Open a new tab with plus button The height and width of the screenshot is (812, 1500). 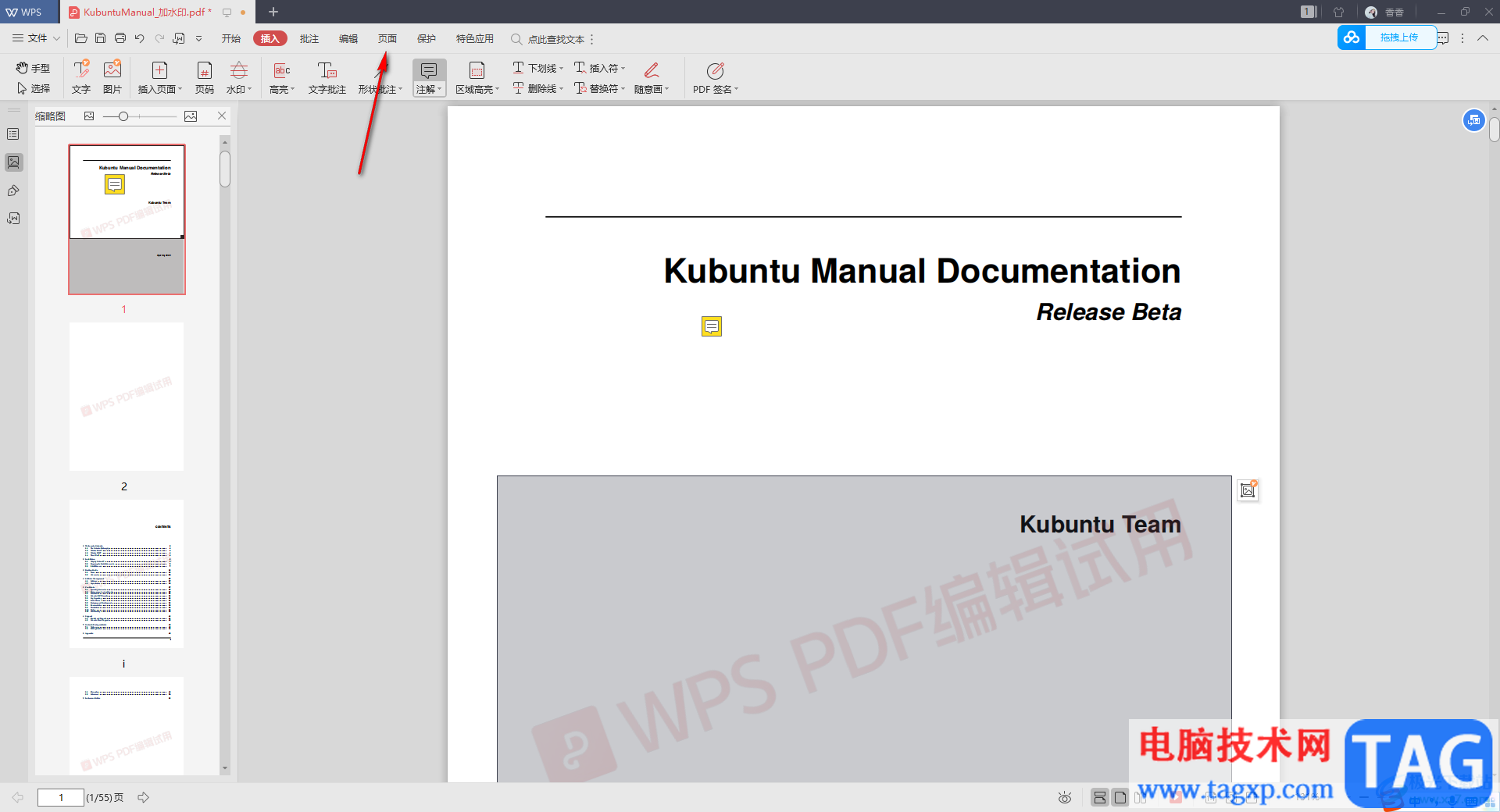[273, 12]
